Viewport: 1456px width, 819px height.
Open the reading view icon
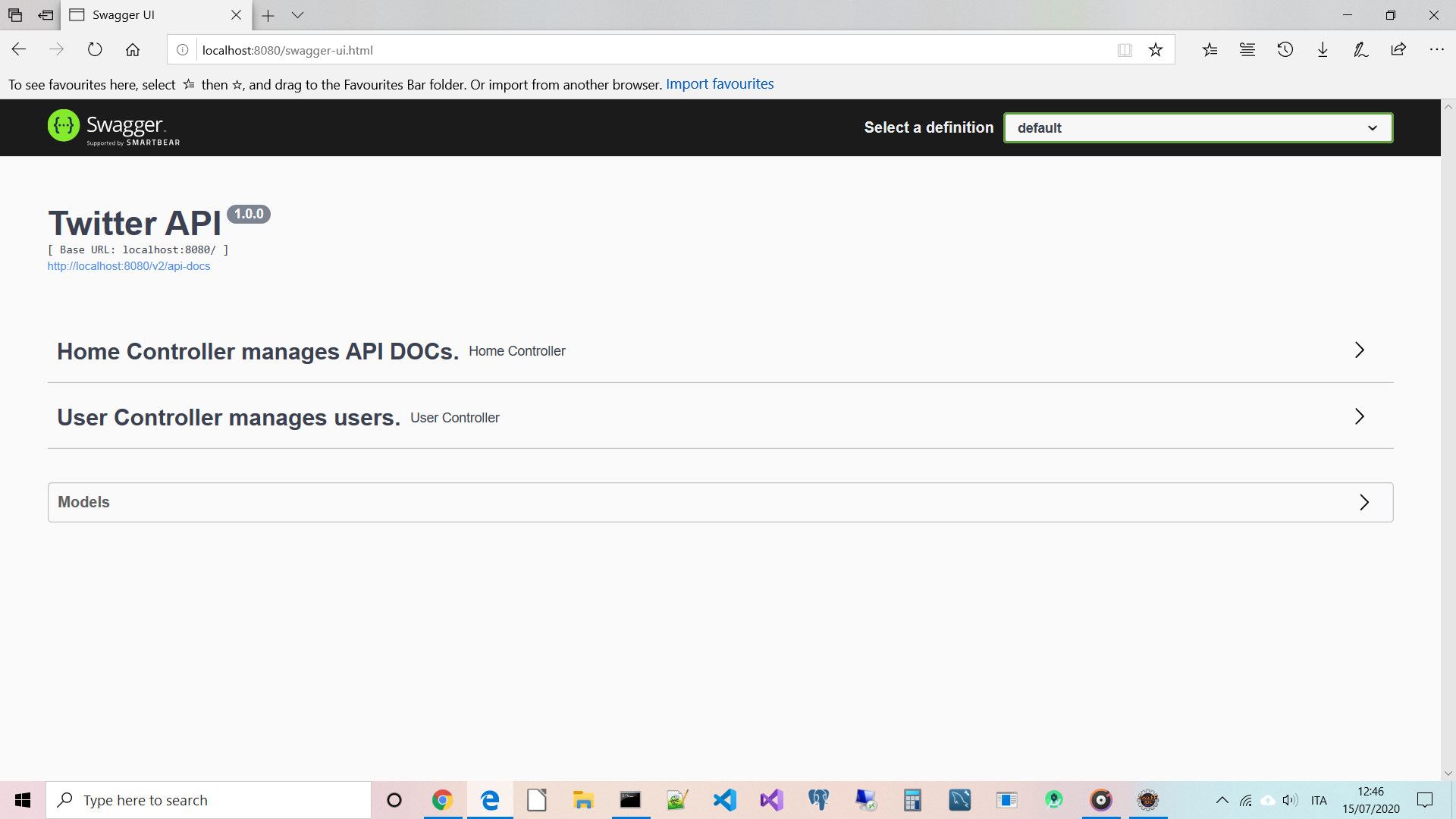pos(1125,50)
